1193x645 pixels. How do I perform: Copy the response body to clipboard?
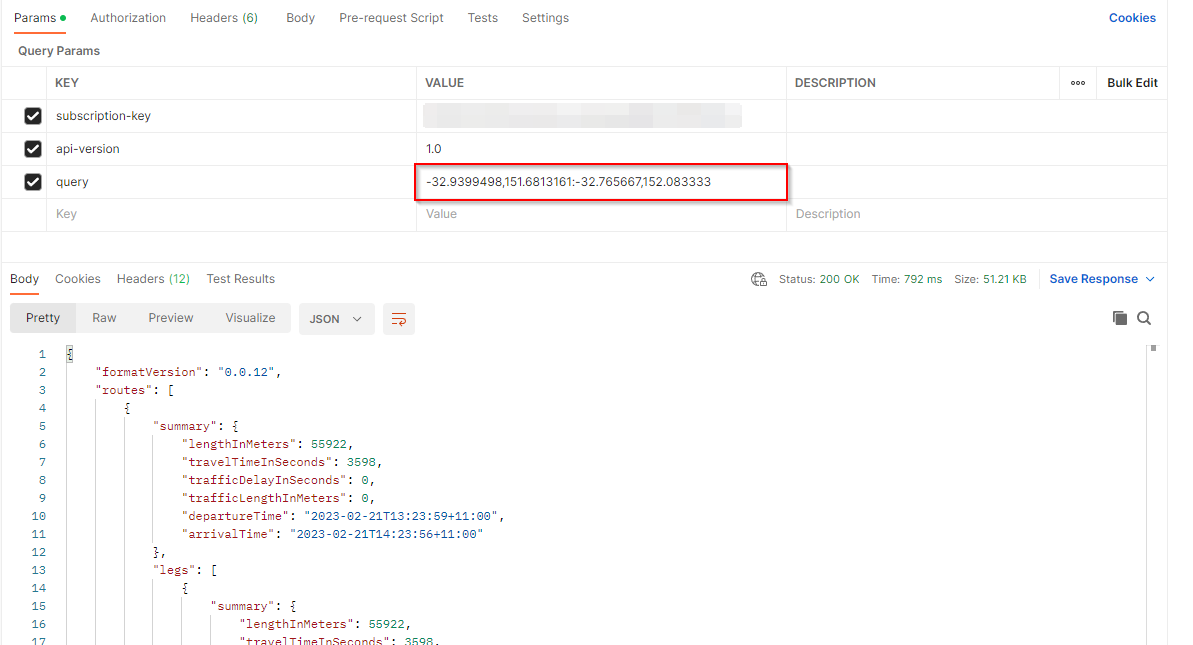(x=1121, y=317)
